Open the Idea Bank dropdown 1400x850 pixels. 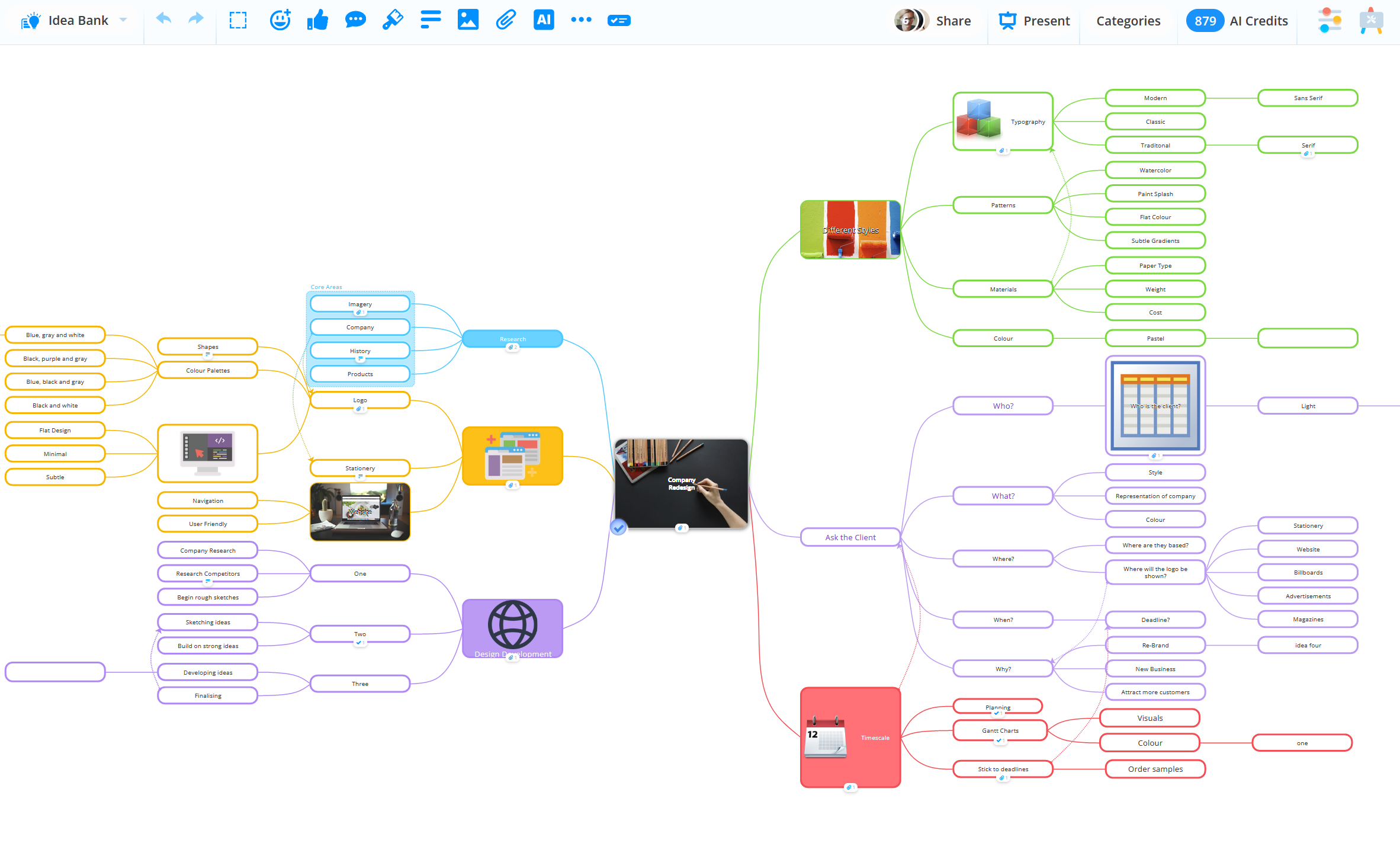123,20
